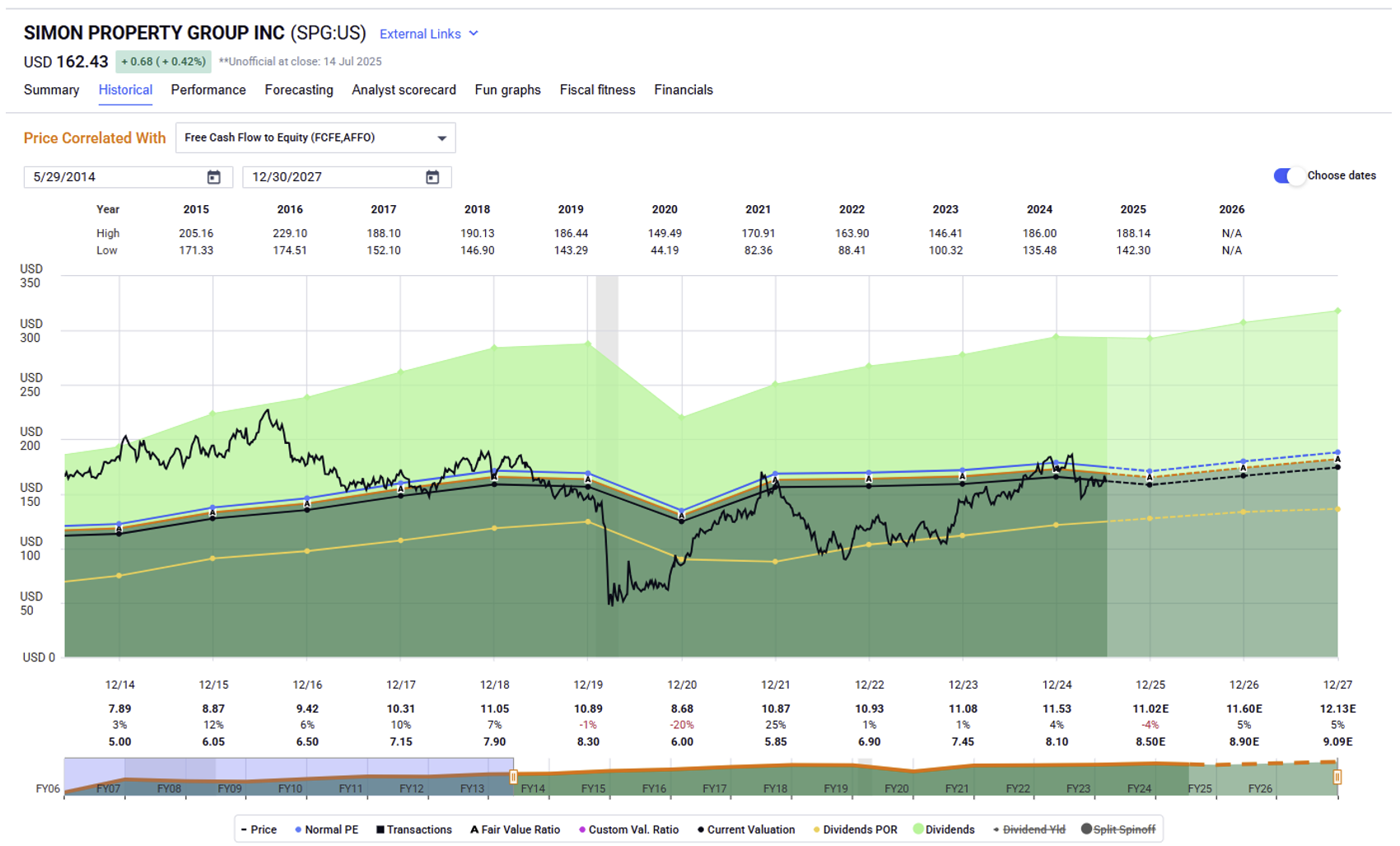Click the External Links link text
This screenshot has width=1400, height=846.
pyautogui.click(x=420, y=34)
